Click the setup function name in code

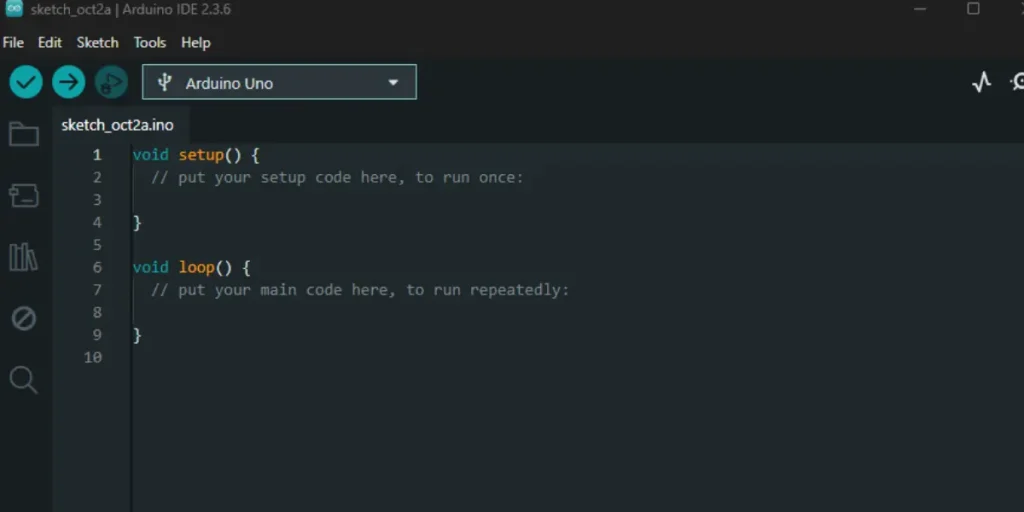click(201, 155)
